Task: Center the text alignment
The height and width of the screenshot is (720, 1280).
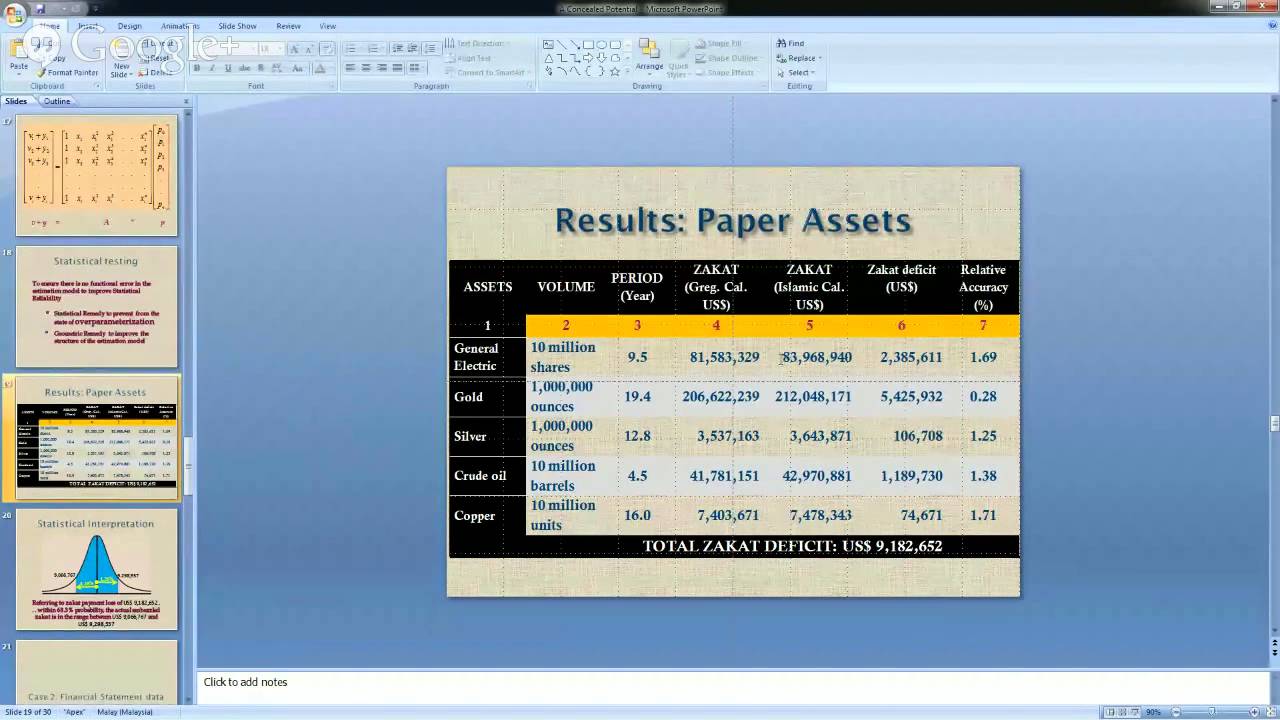Action: [x=366, y=67]
